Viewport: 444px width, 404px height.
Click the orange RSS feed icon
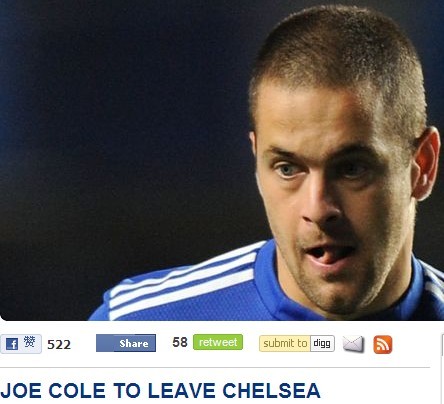coord(383,344)
